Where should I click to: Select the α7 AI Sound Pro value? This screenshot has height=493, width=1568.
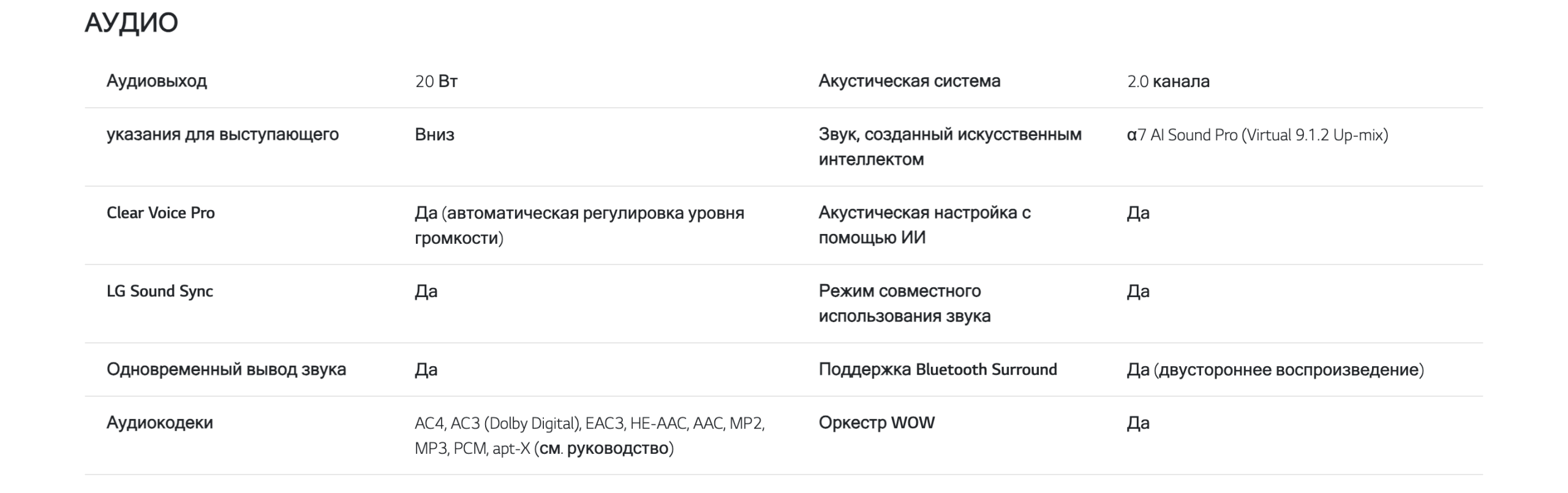[x=1257, y=135]
